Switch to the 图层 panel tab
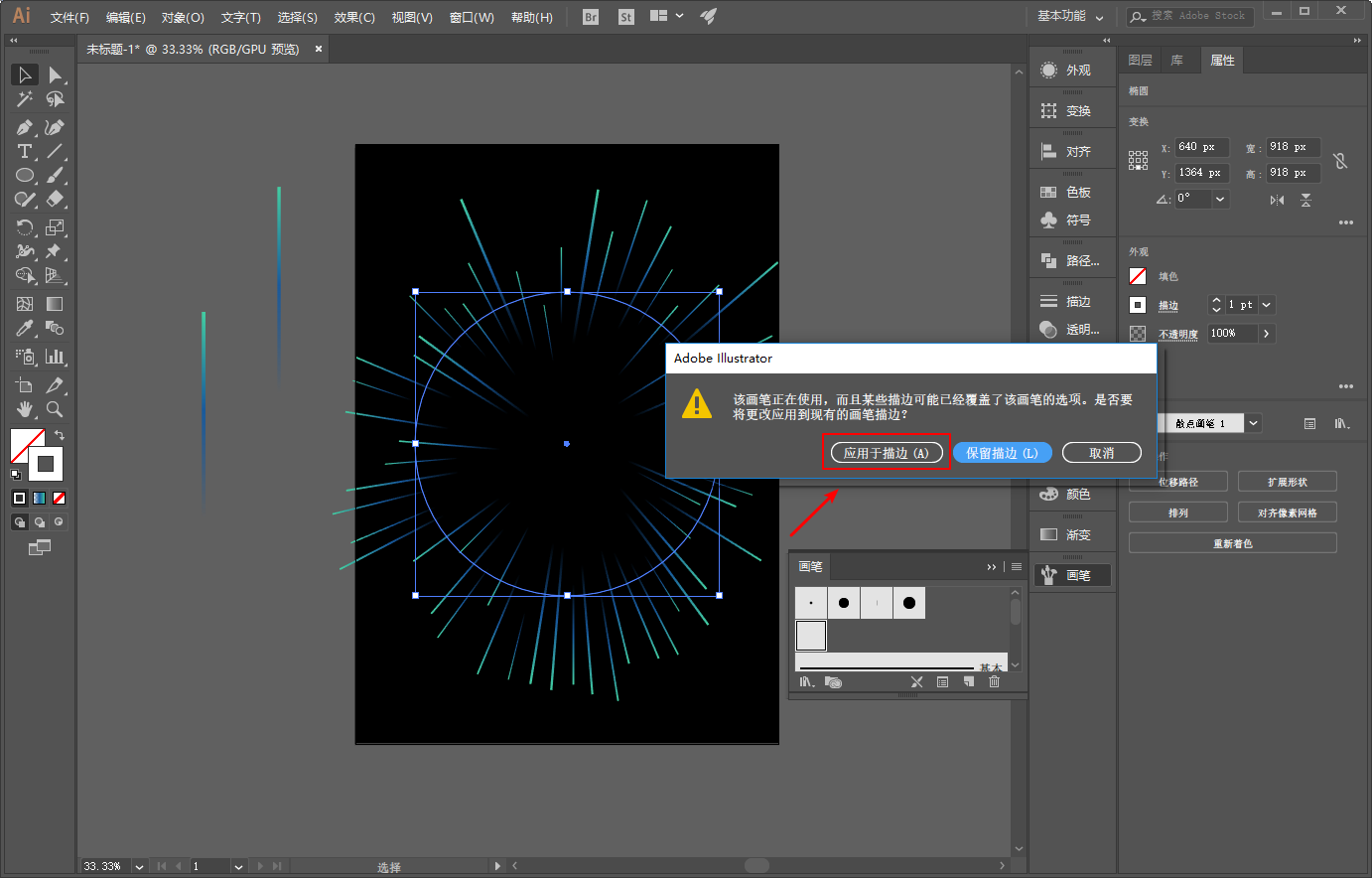This screenshot has height=878, width=1372. pyautogui.click(x=1140, y=61)
